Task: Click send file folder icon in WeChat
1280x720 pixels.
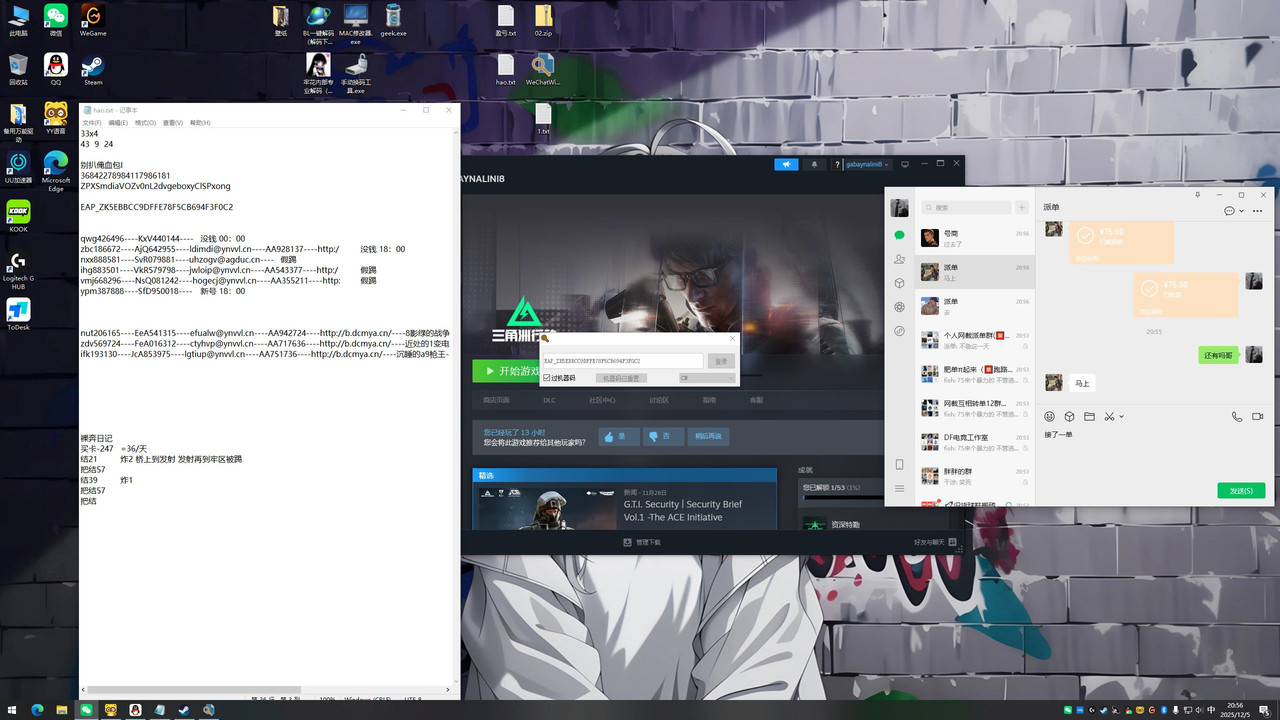Action: point(1089,416)
